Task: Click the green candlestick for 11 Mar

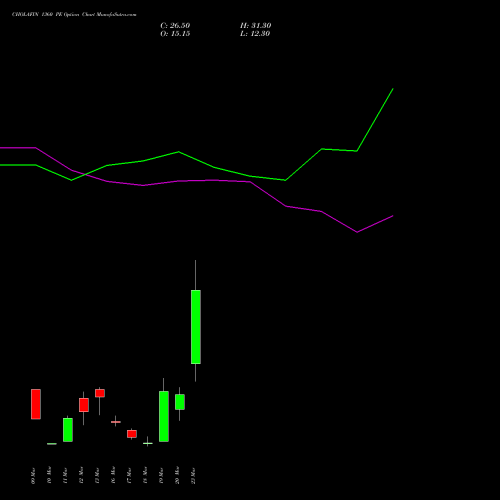Action: point(68,430)
